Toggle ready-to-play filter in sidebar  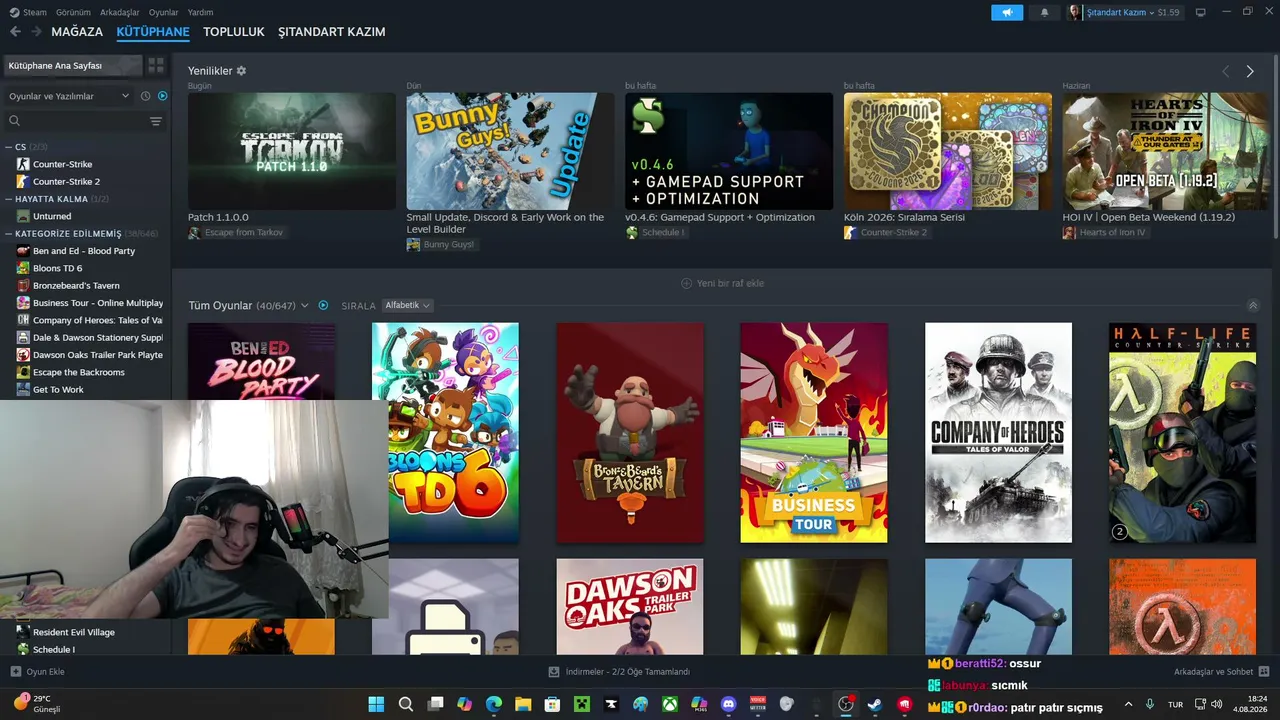point(162,96)
